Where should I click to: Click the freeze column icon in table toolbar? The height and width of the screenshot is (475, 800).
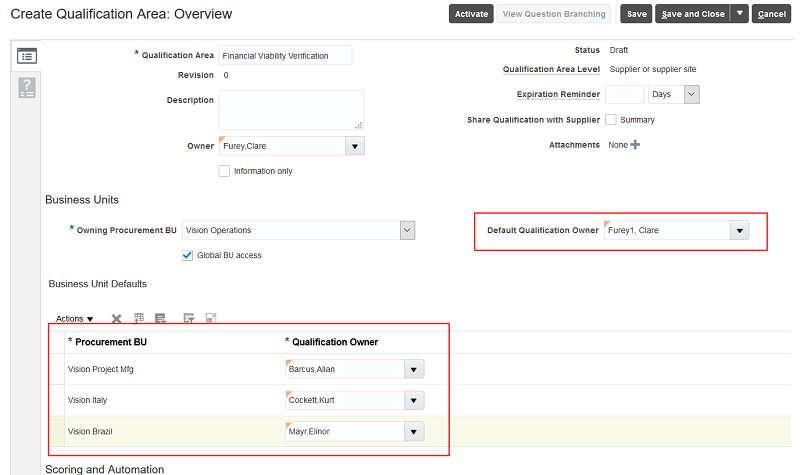pos(139,319)
